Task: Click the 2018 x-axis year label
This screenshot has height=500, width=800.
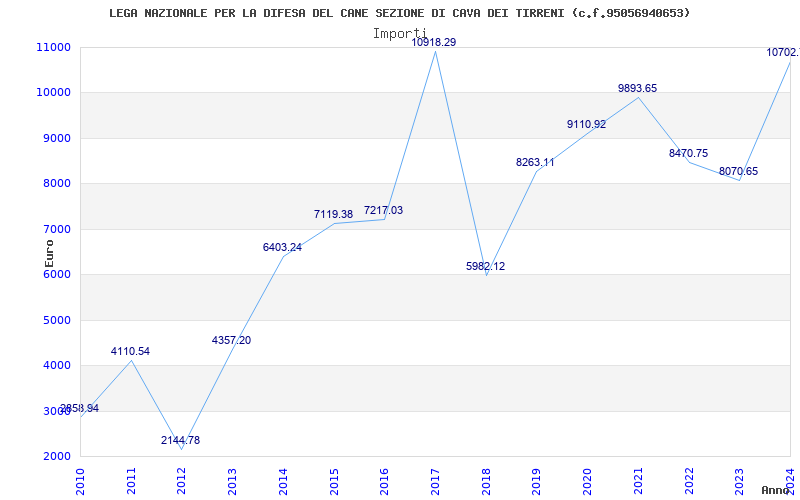Action: click(486, 481)
